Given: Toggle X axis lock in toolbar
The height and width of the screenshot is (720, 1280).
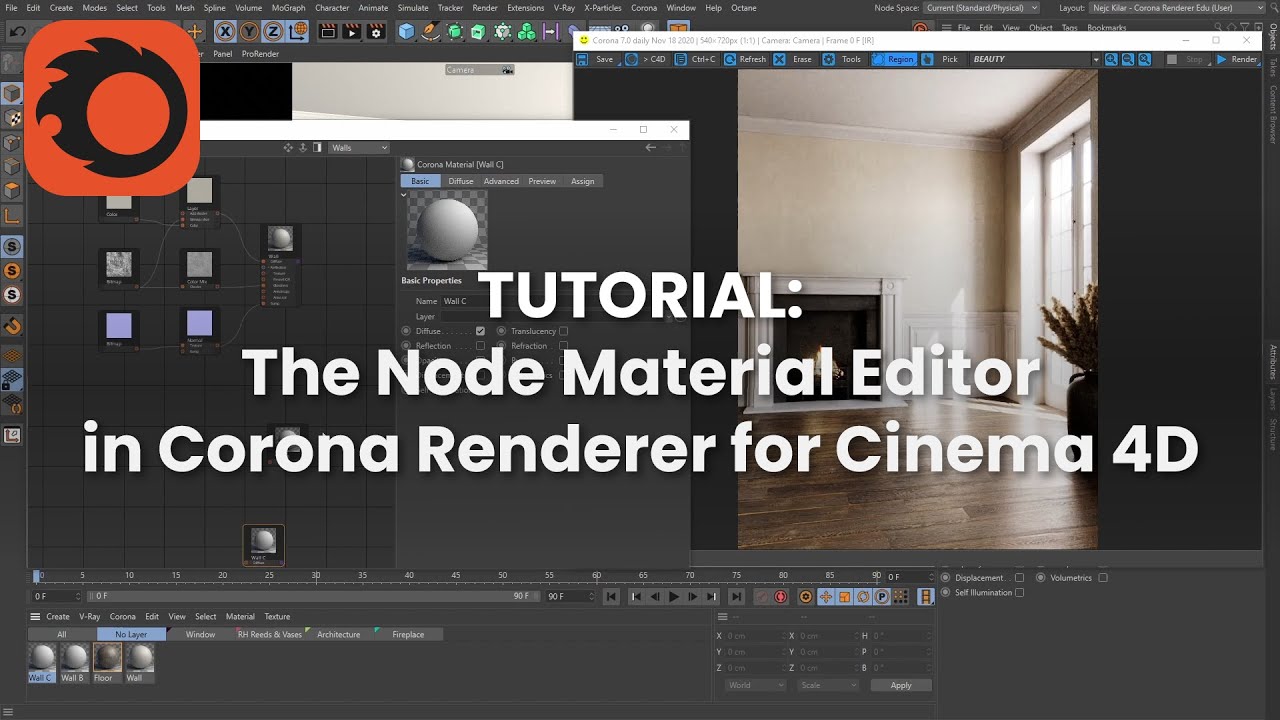Looking at the screenshot, I should pyautogui.click(x=225, y=32).
